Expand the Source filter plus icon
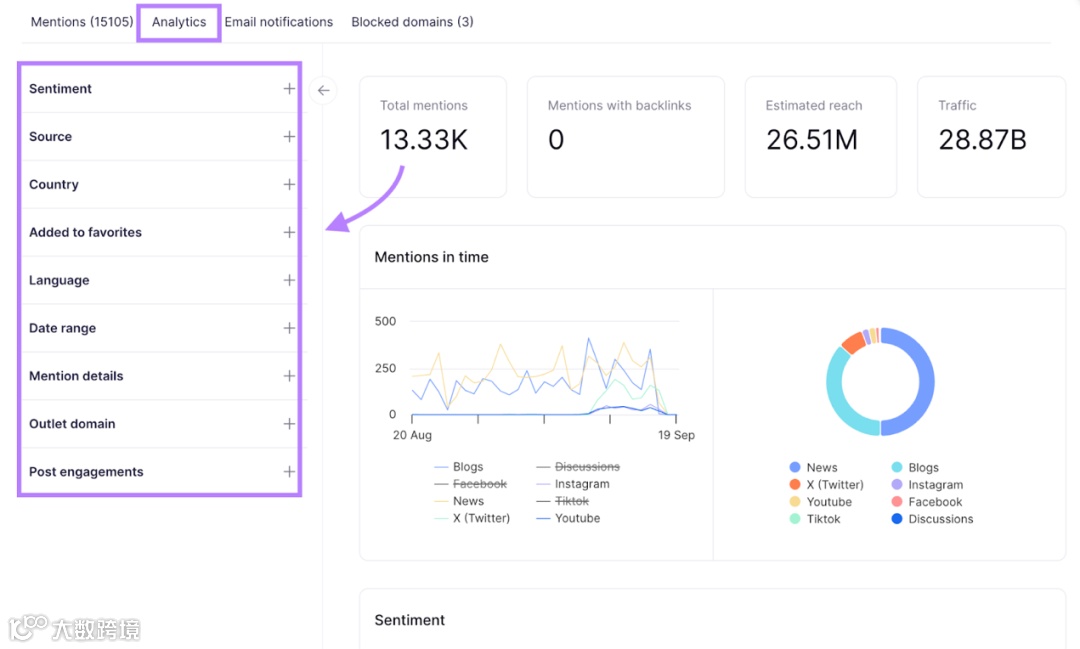This screenshot has height=649, width=1080. 289,136
